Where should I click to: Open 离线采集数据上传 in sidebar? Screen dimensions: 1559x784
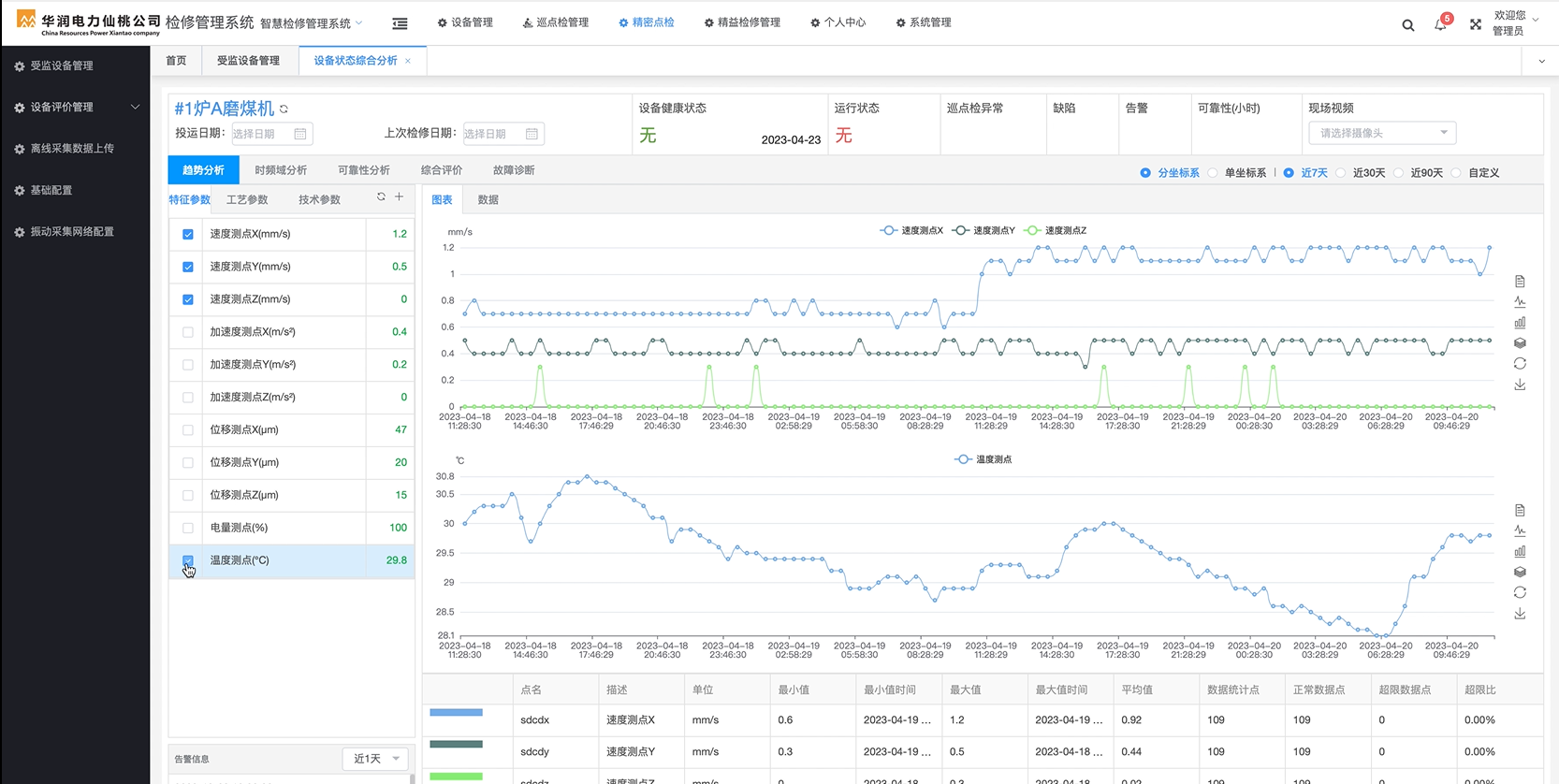[75, 149]
